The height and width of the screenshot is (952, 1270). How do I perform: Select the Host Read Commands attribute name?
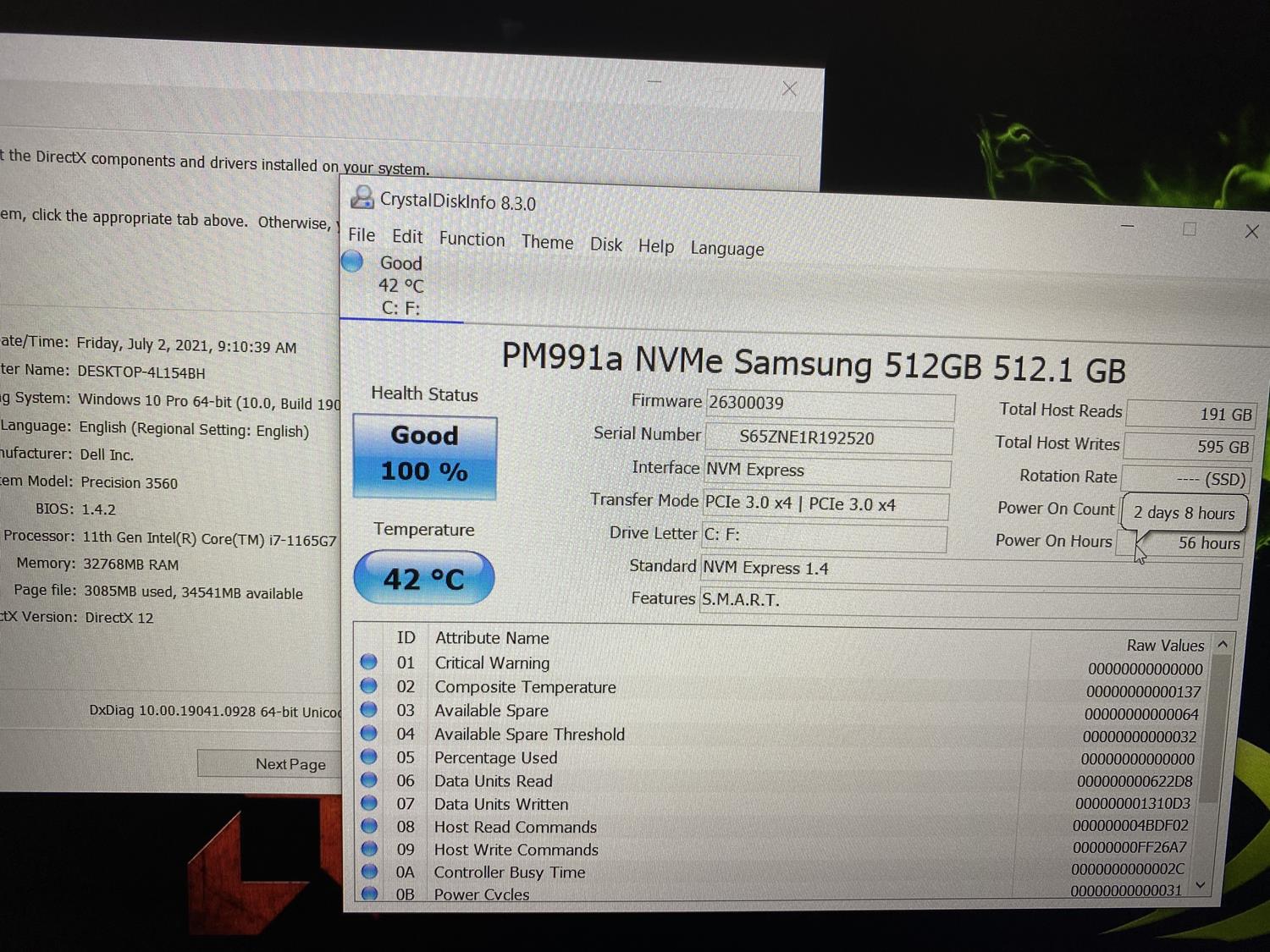coord(515,827)
